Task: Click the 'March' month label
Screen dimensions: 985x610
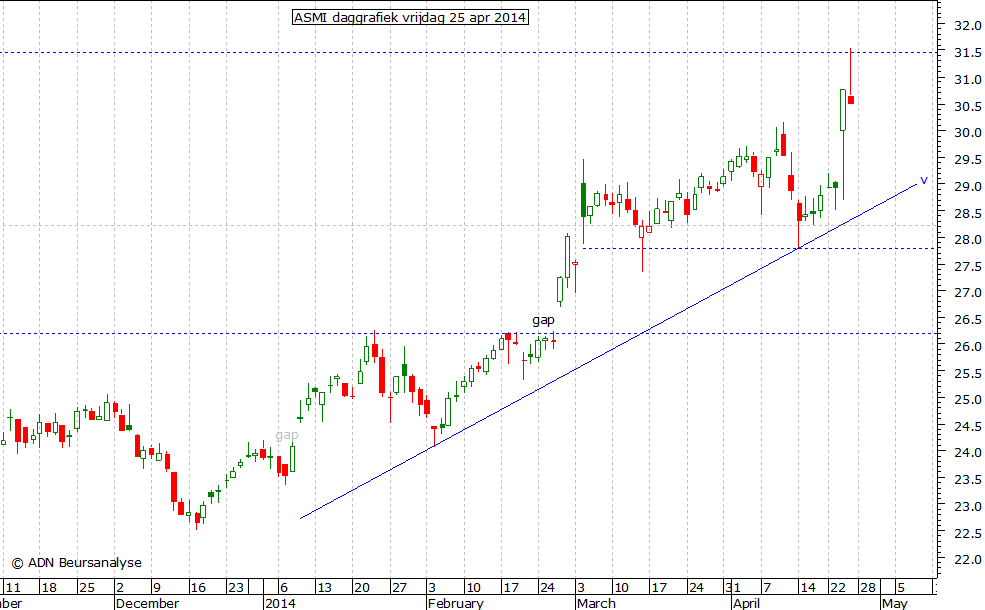Action: (596, 603)
